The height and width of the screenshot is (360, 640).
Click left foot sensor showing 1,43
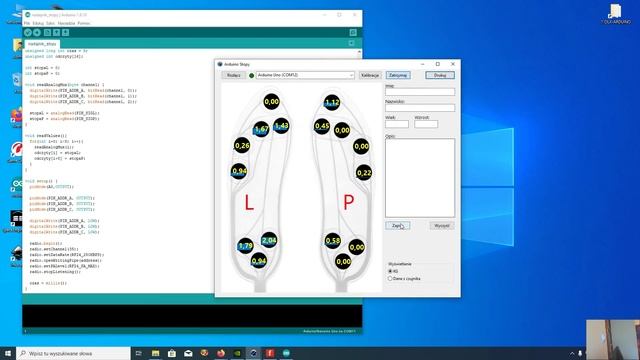(x=281, y=126)
